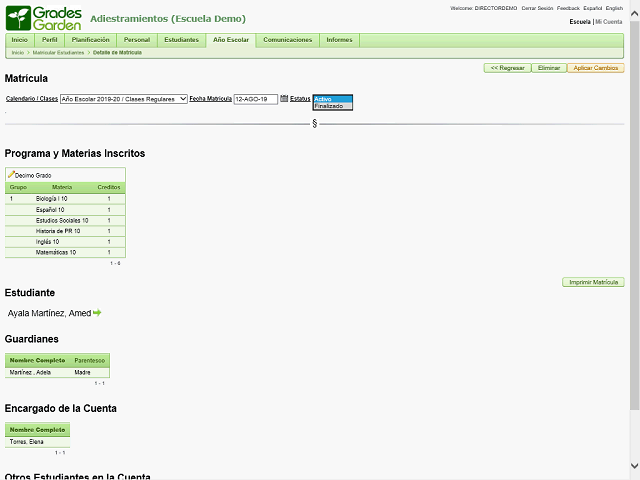Click the '<< Regresar' button
This screenshot has width=640, height=480.
(x=507, y=68)
